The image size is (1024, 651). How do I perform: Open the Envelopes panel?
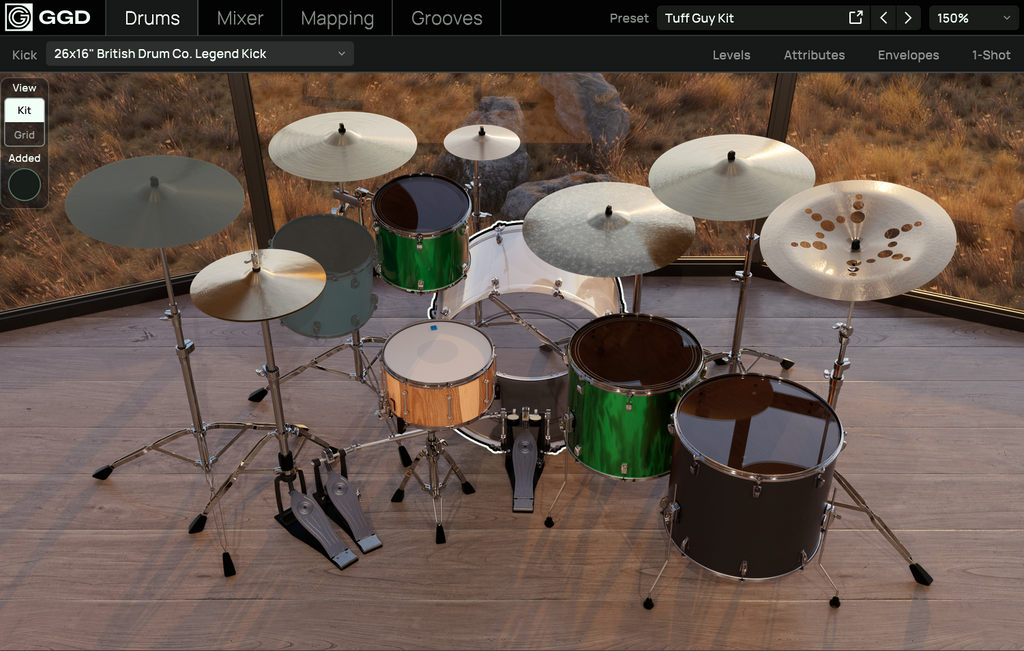(908, 55)
